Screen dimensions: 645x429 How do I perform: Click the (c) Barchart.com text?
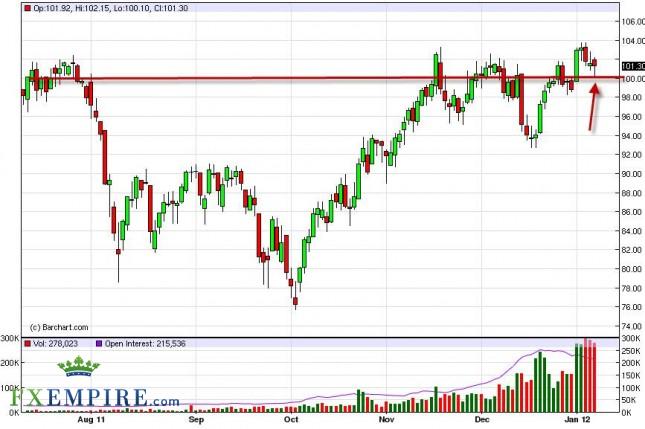click(59, 327)
